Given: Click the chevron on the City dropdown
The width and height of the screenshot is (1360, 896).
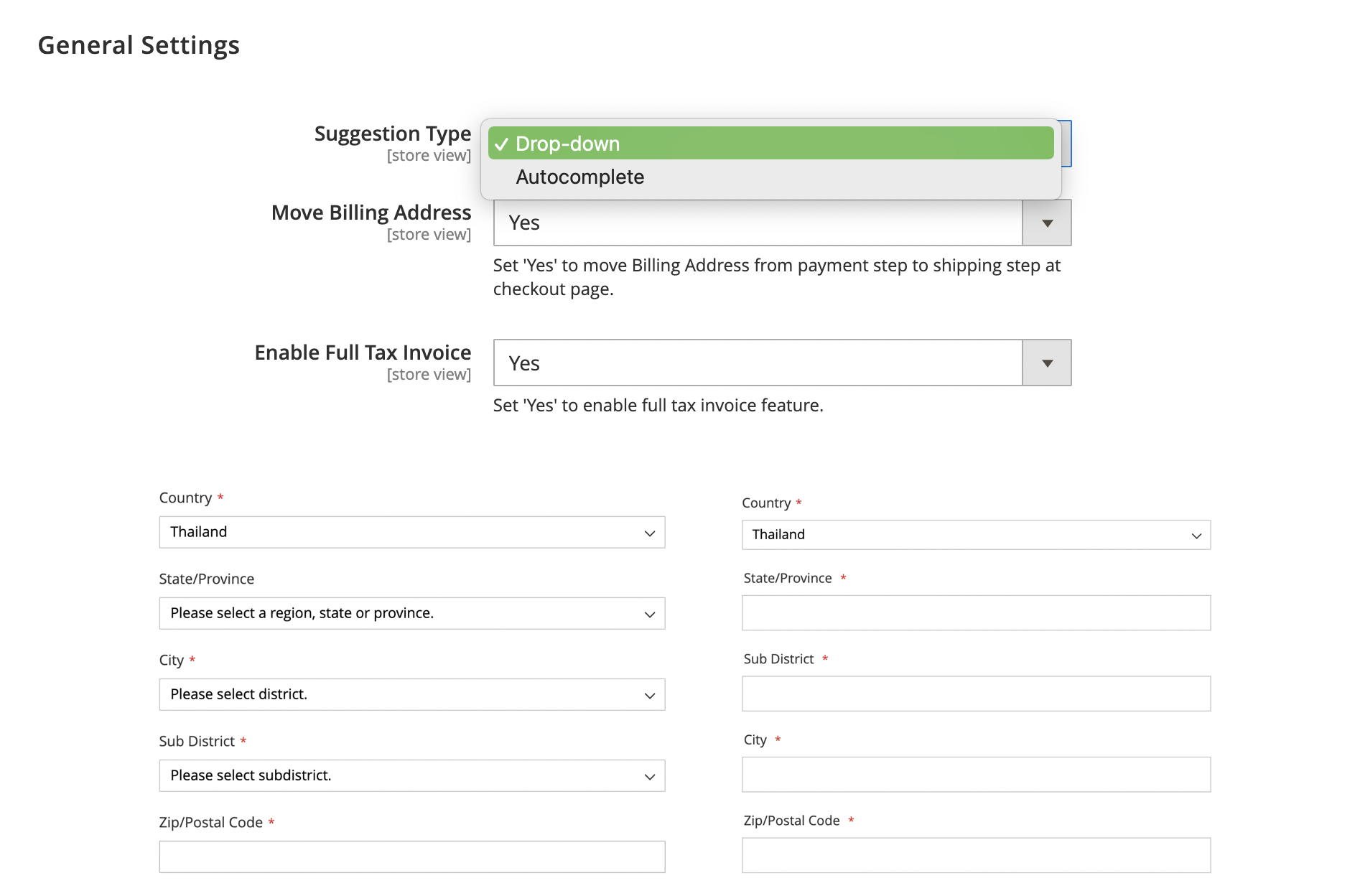Looking at the screenshot, I should (648, 694).
